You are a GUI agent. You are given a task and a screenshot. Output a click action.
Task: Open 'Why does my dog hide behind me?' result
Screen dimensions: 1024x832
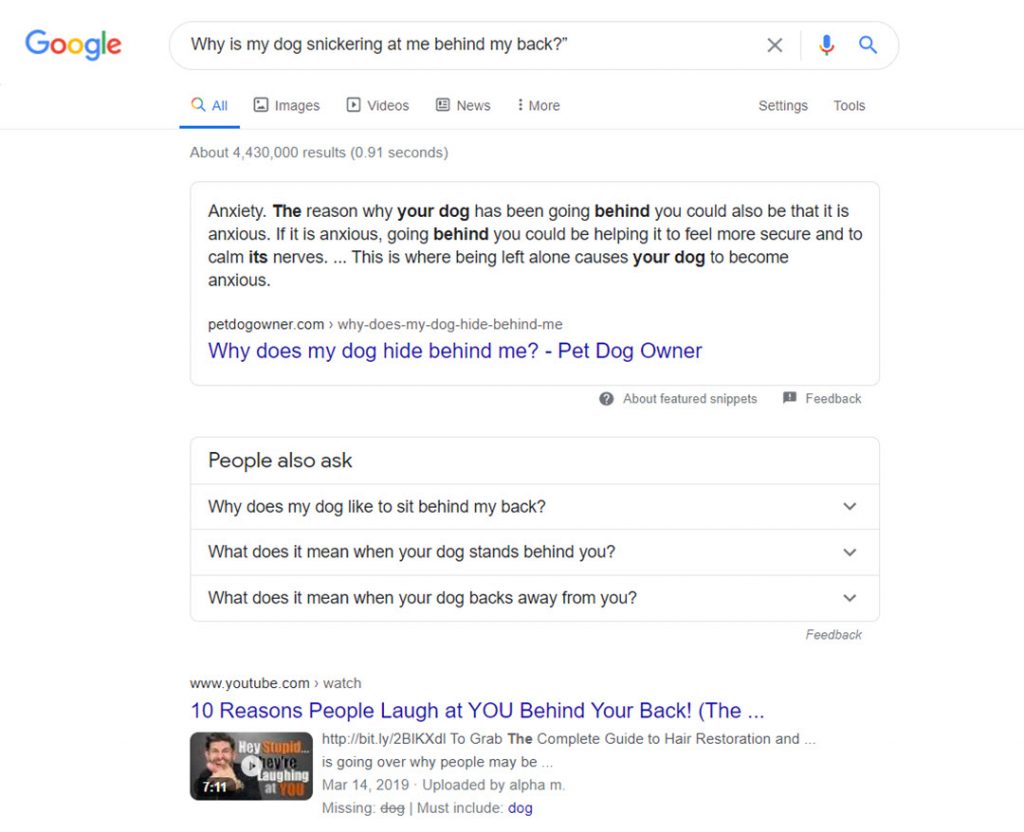coord(453,351)
